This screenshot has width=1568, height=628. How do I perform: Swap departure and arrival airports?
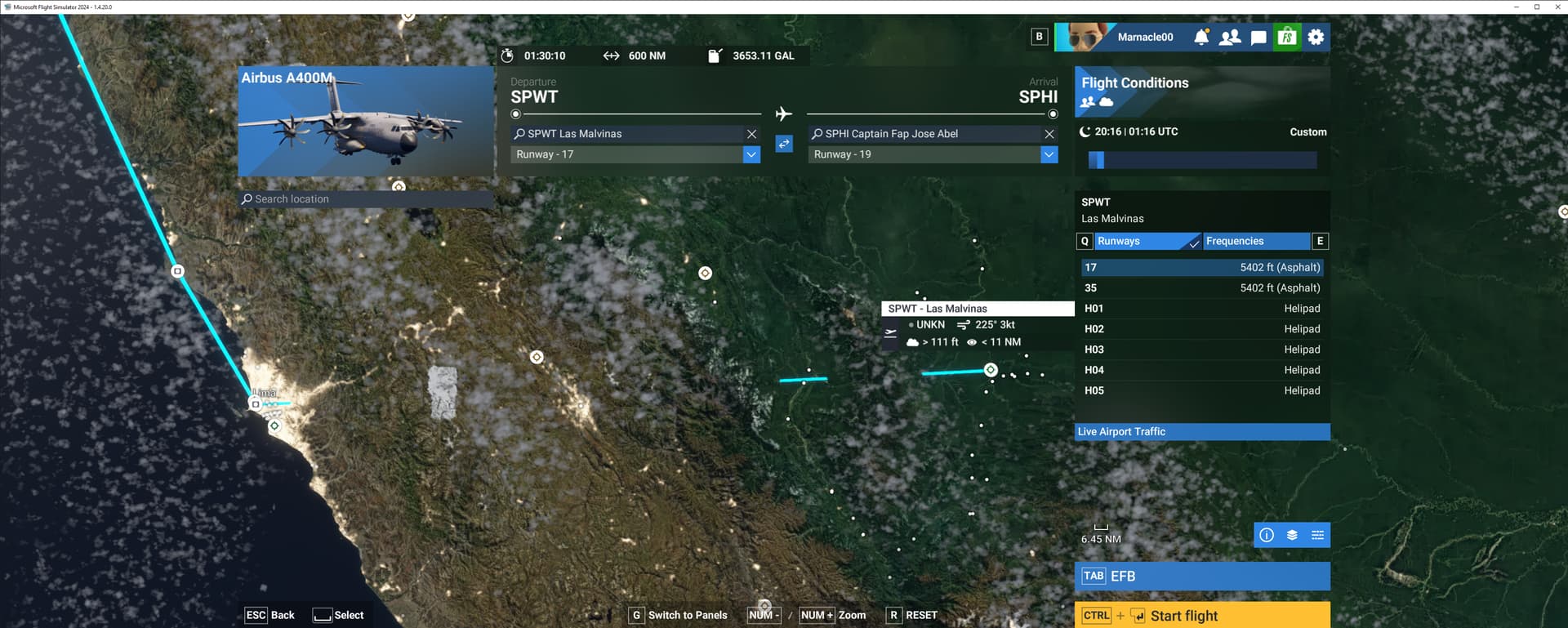[784, 144]
